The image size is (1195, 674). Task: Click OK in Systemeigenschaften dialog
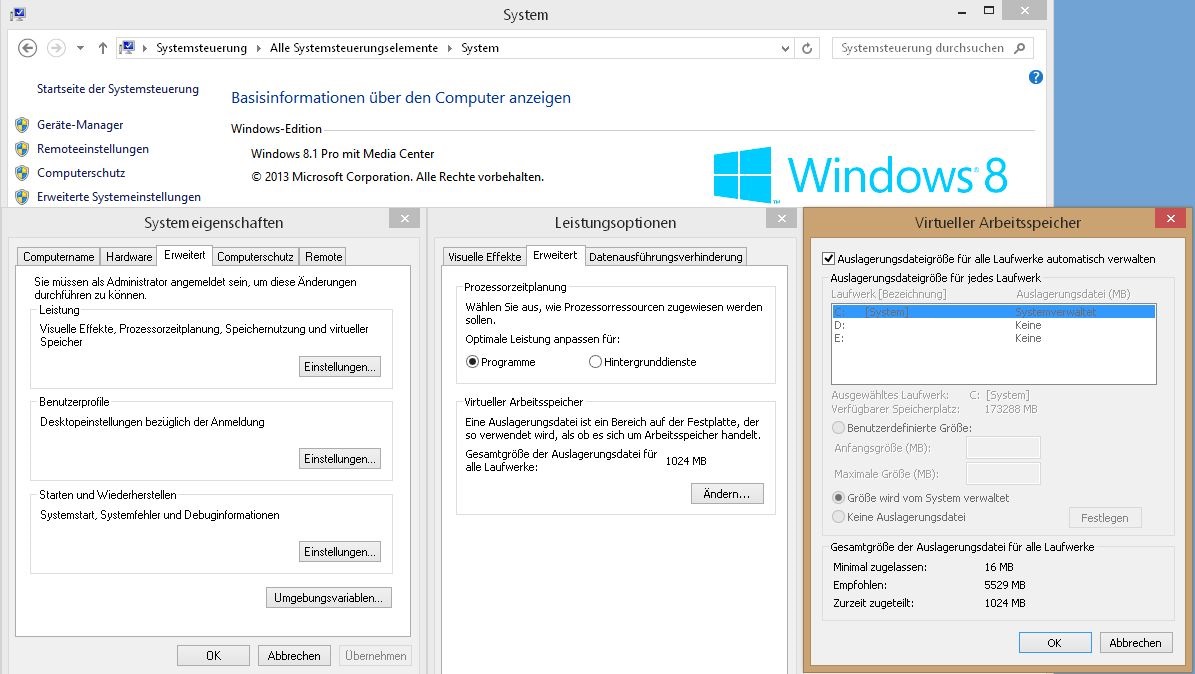pyautogui.click(x=213, y=656)
